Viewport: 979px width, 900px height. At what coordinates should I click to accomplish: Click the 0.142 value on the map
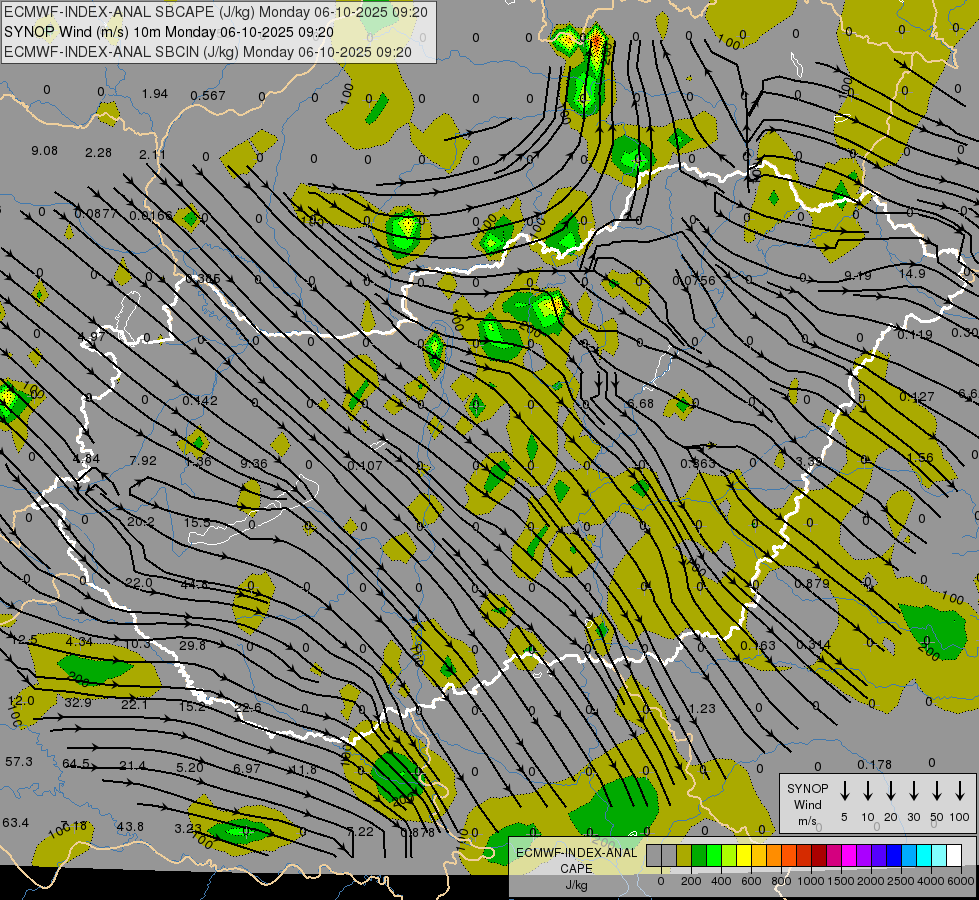(200, 400)
